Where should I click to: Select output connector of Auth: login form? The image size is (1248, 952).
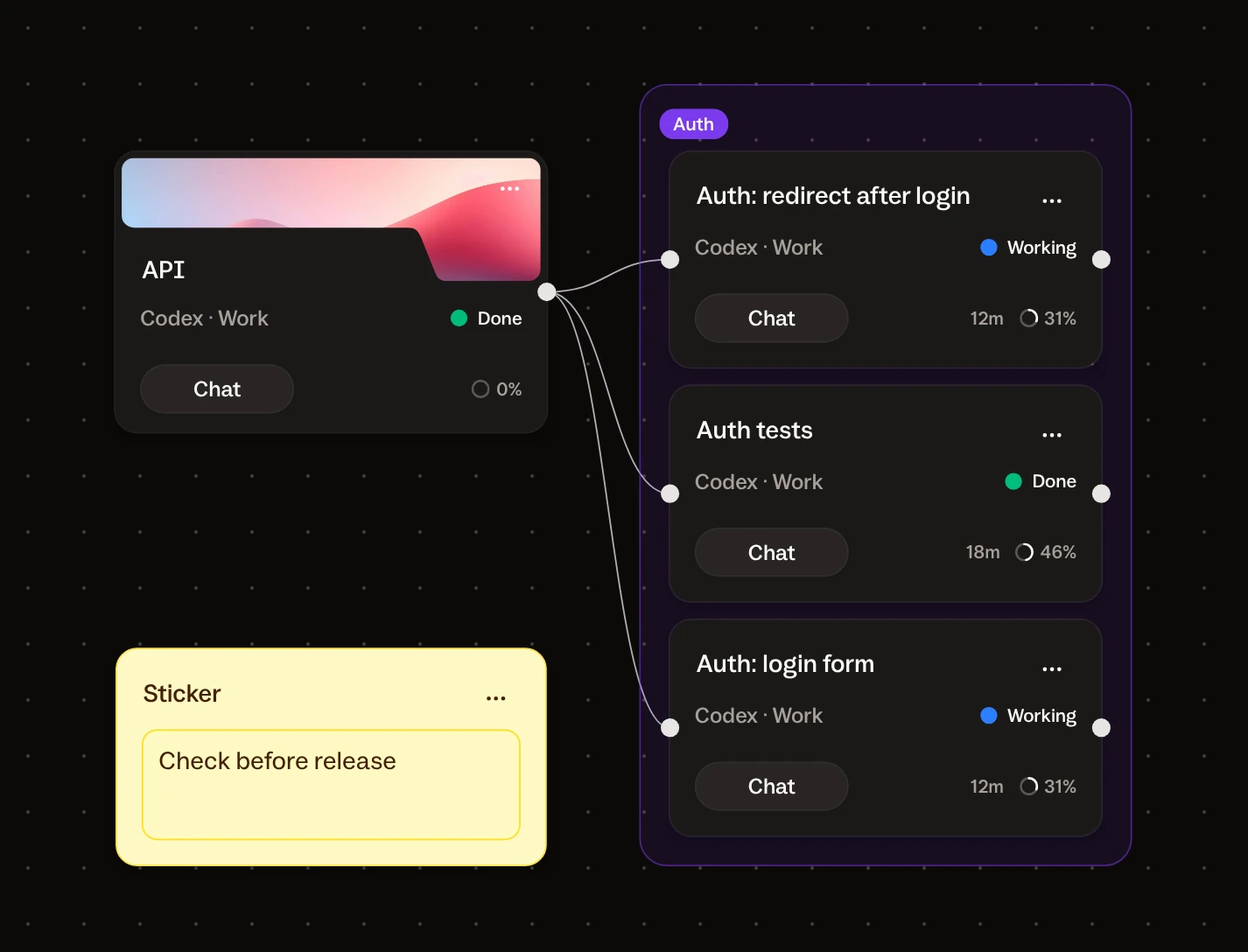[x=1102, y=727]
